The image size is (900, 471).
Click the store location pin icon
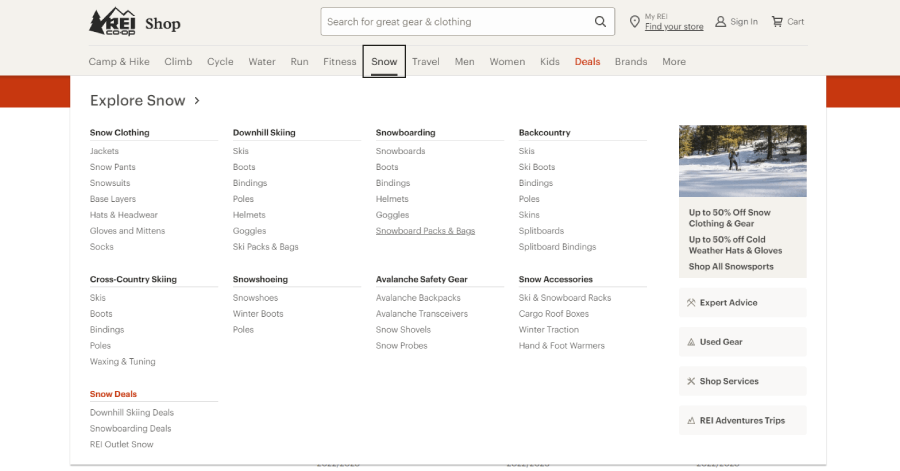(x=634, y=22)
